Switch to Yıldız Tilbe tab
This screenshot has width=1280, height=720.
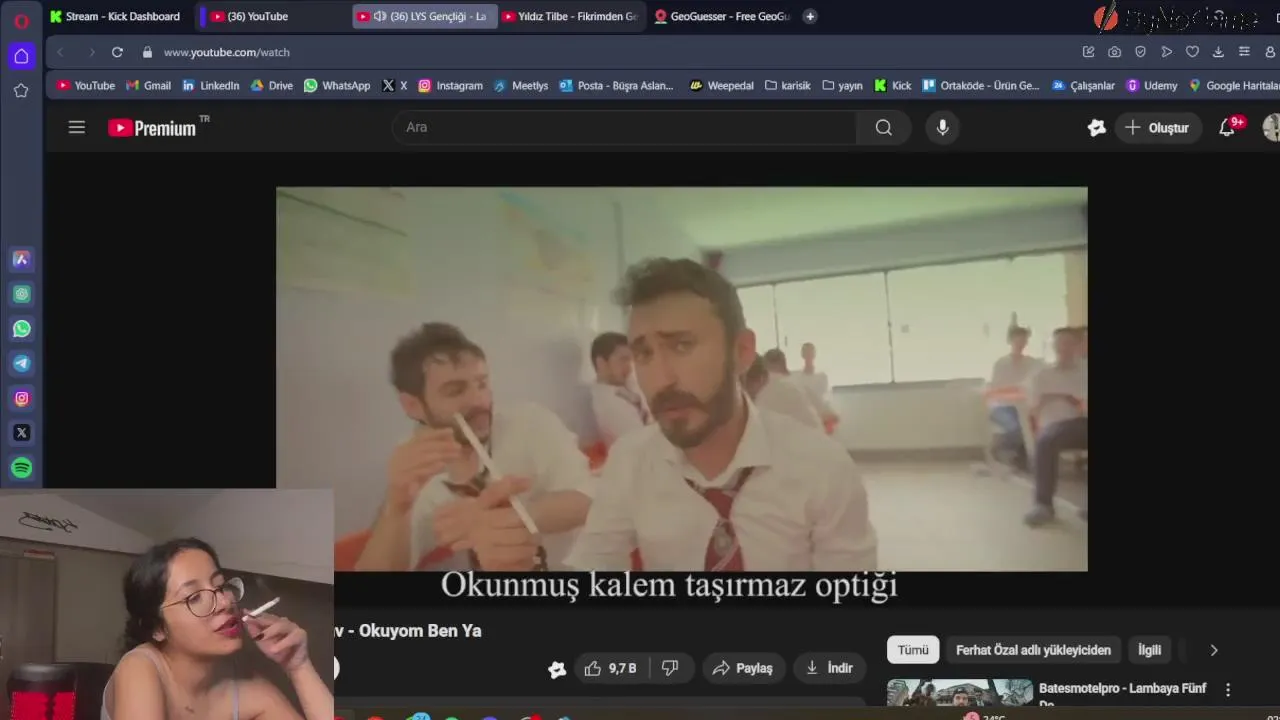(x=570, y=16)
